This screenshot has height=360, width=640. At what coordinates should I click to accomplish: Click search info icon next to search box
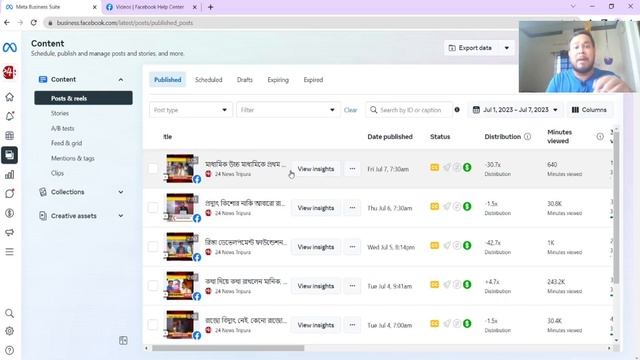(x=457, y=110)
